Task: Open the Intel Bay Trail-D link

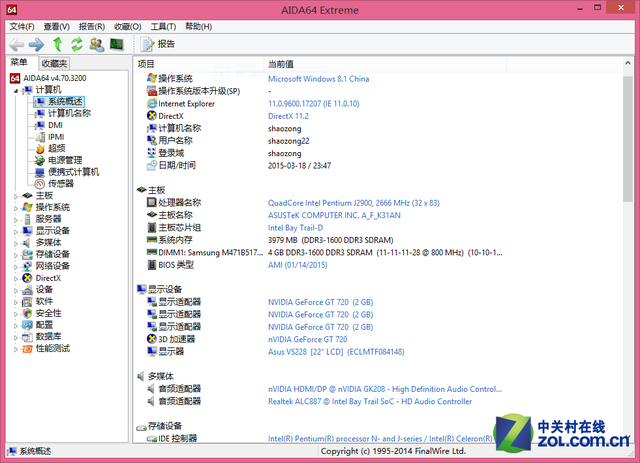Action: click(295, 228)
